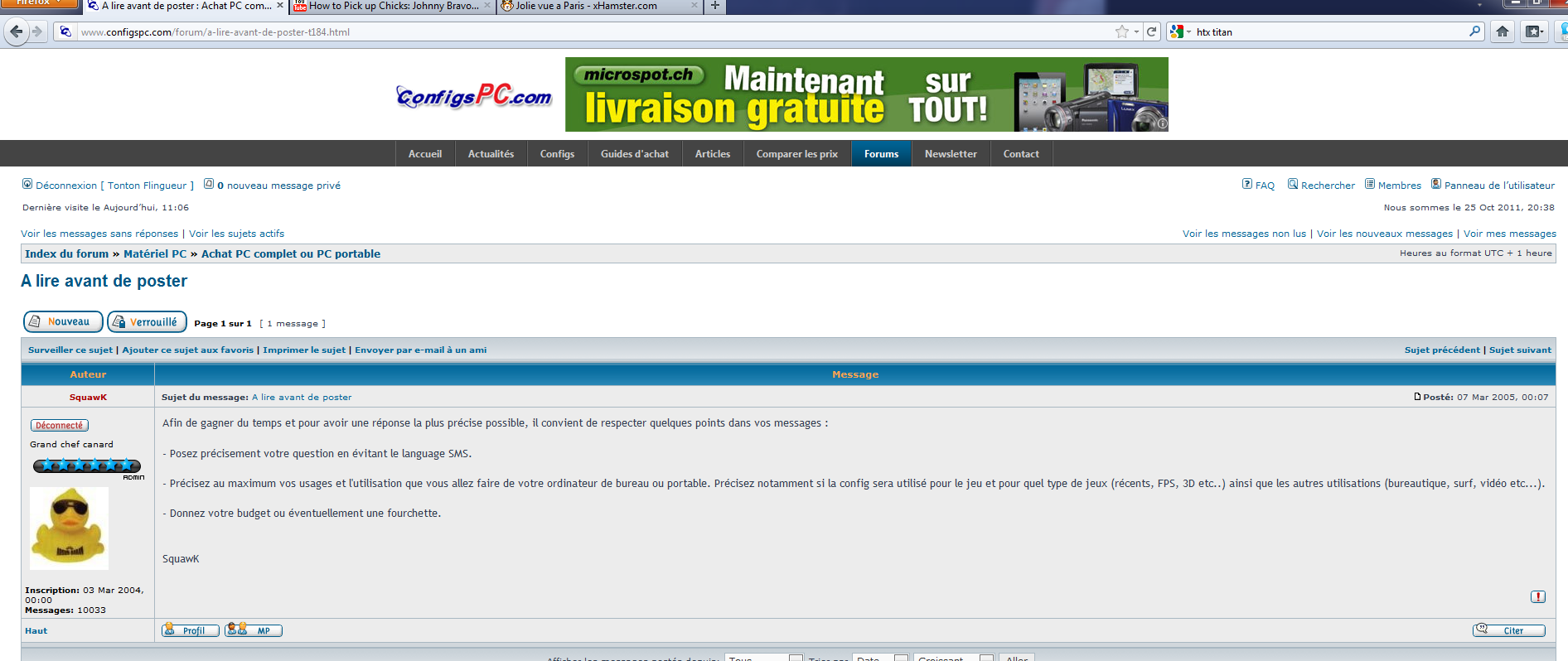Open SquawK's profile with the Profil button

click(191, 630)
